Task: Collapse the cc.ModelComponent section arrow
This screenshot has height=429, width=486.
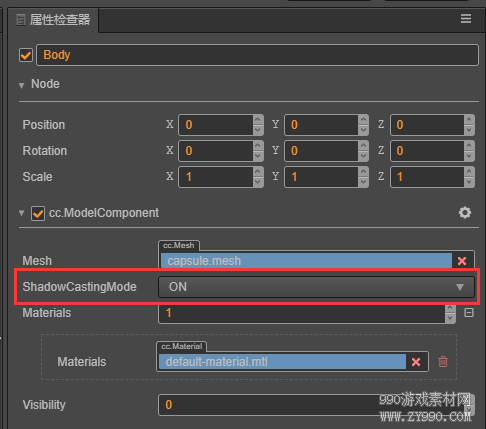Action: coord(22,213)
